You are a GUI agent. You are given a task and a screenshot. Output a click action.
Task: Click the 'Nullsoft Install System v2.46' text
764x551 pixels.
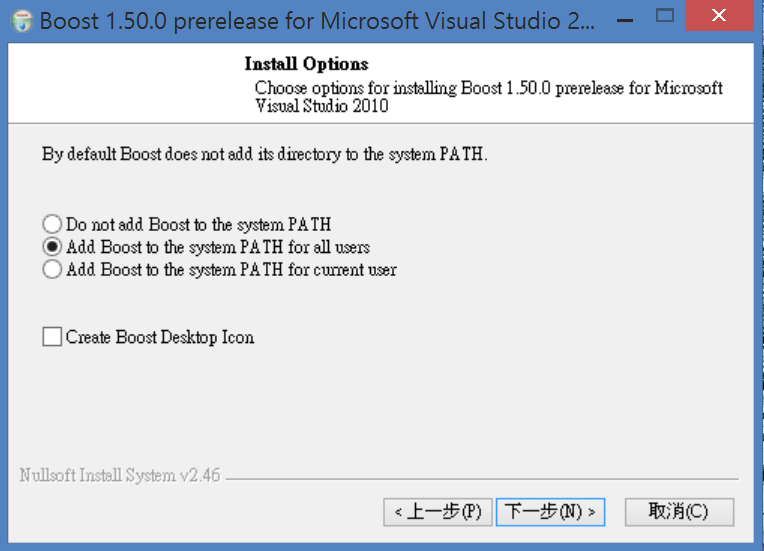tap(119, 475)
